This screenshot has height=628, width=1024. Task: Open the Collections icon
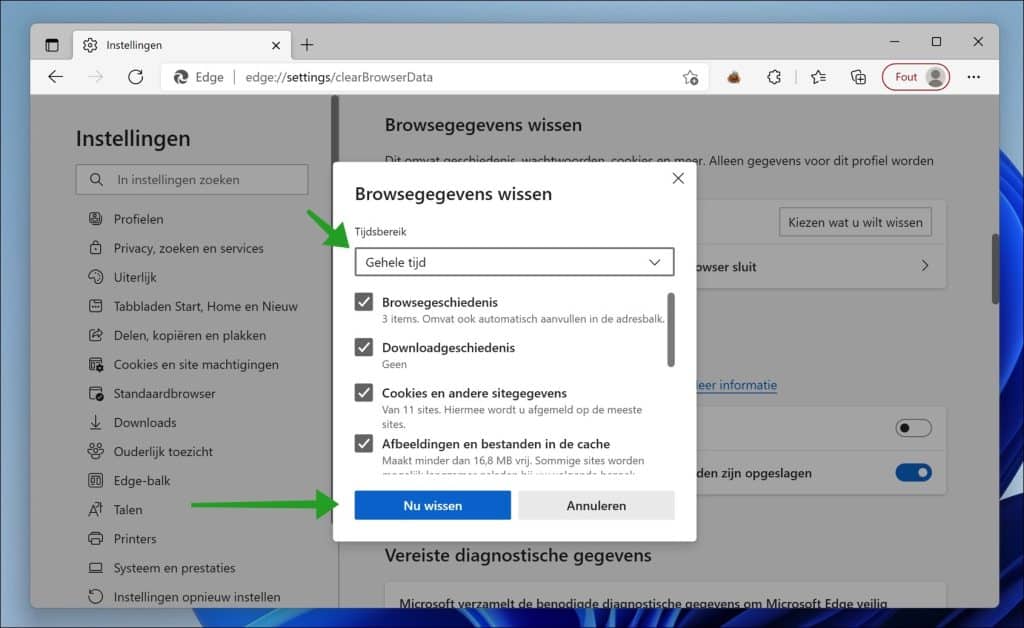click(x=858, y=77)
